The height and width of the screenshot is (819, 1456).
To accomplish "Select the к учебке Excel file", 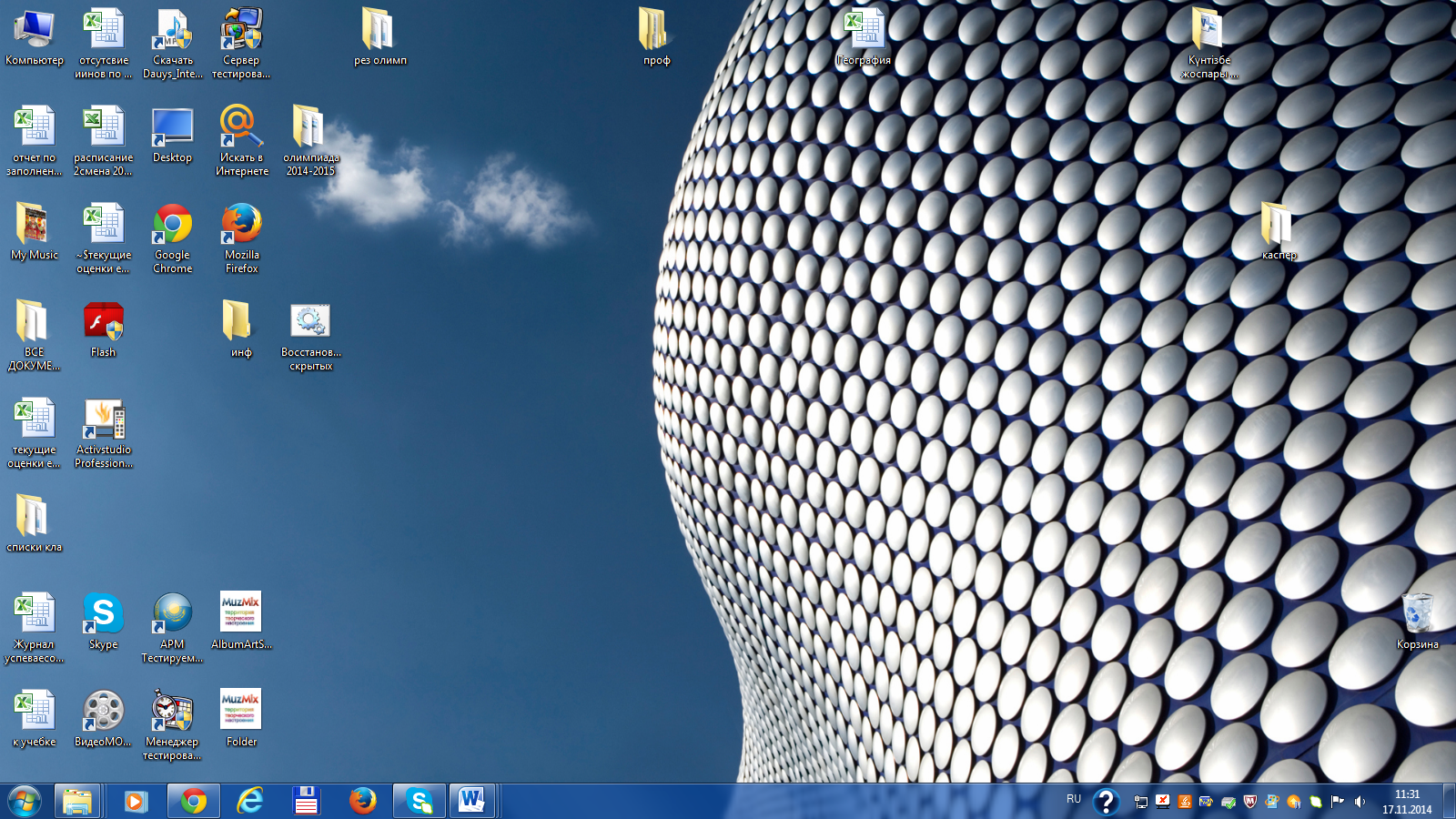I will coord(35,719).
